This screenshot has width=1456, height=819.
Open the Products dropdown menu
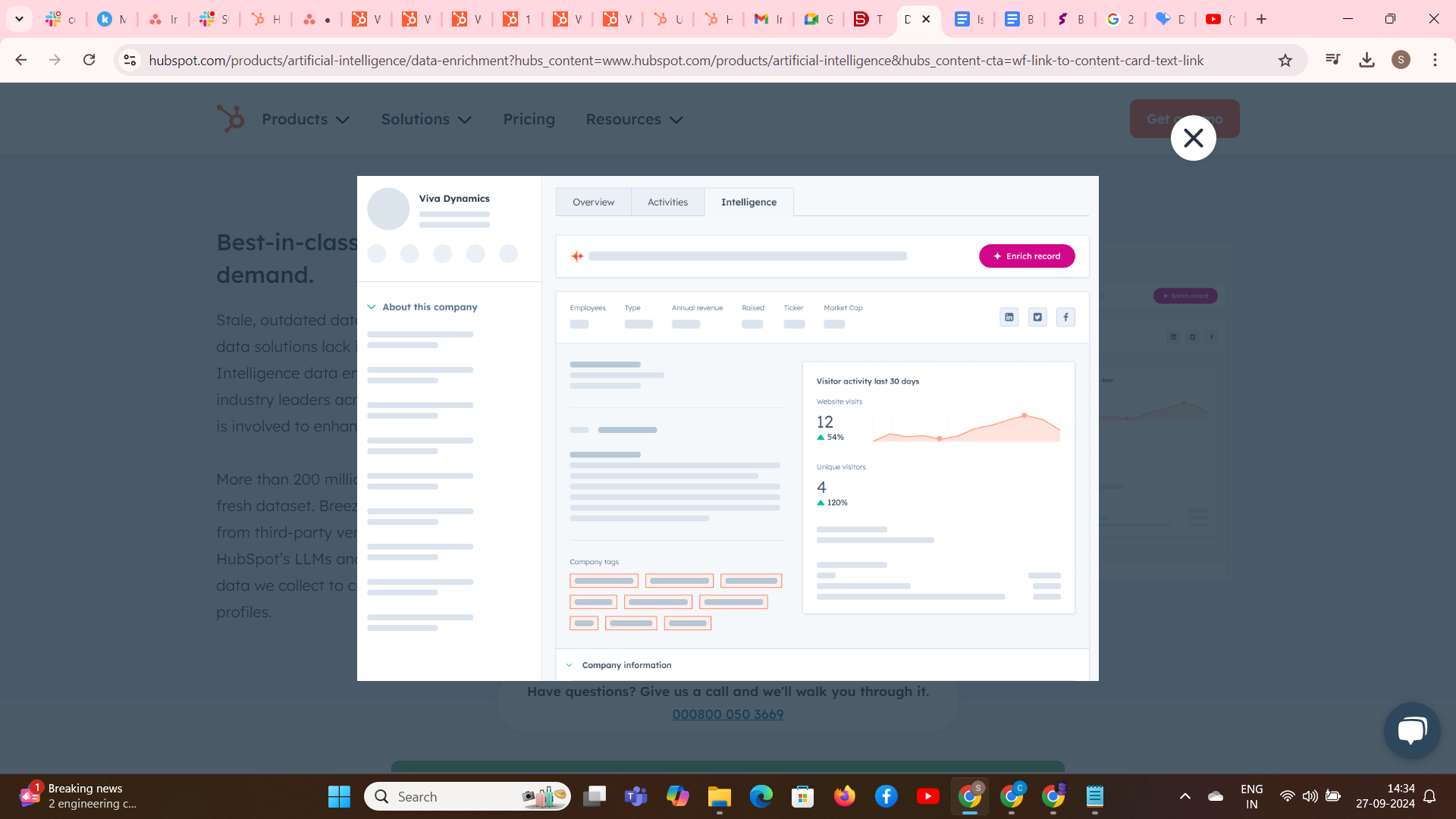(305, 119)
